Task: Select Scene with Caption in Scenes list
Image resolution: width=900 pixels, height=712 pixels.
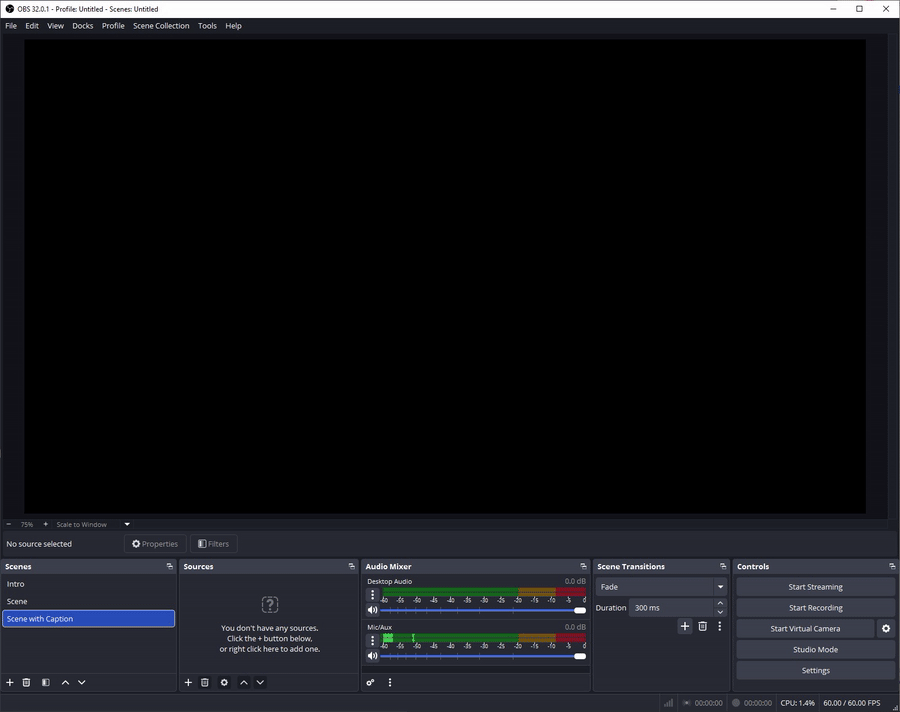Action: point(88,618)
